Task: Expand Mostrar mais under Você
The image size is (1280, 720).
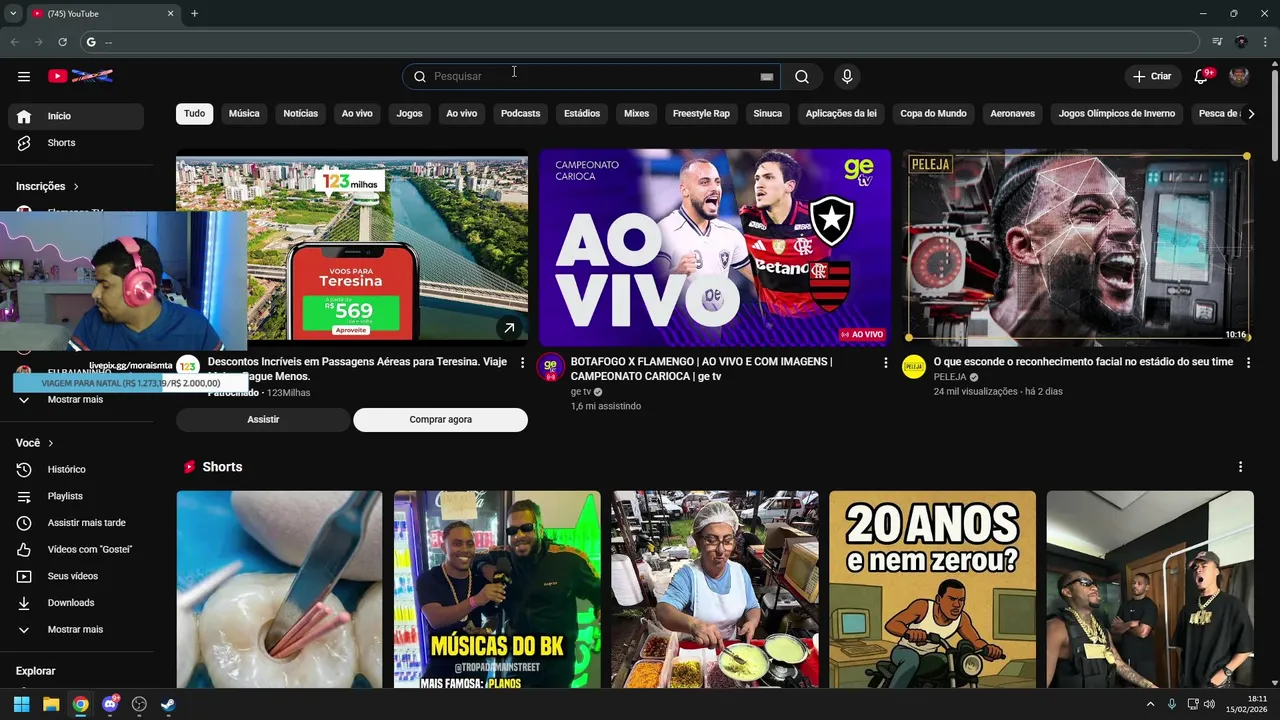Action: tap(76, 630)
